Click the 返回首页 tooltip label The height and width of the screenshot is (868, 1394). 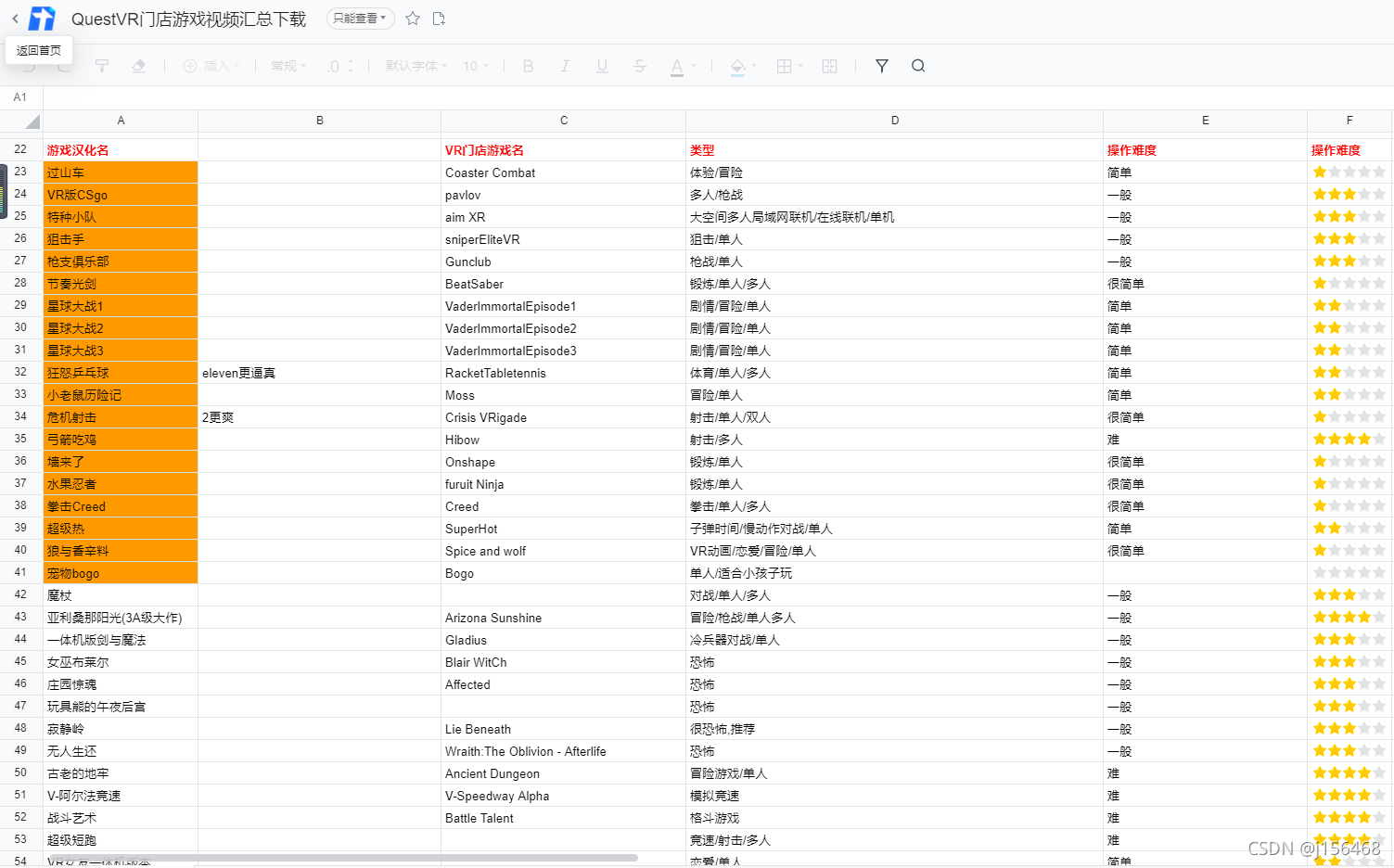point(39,50)
